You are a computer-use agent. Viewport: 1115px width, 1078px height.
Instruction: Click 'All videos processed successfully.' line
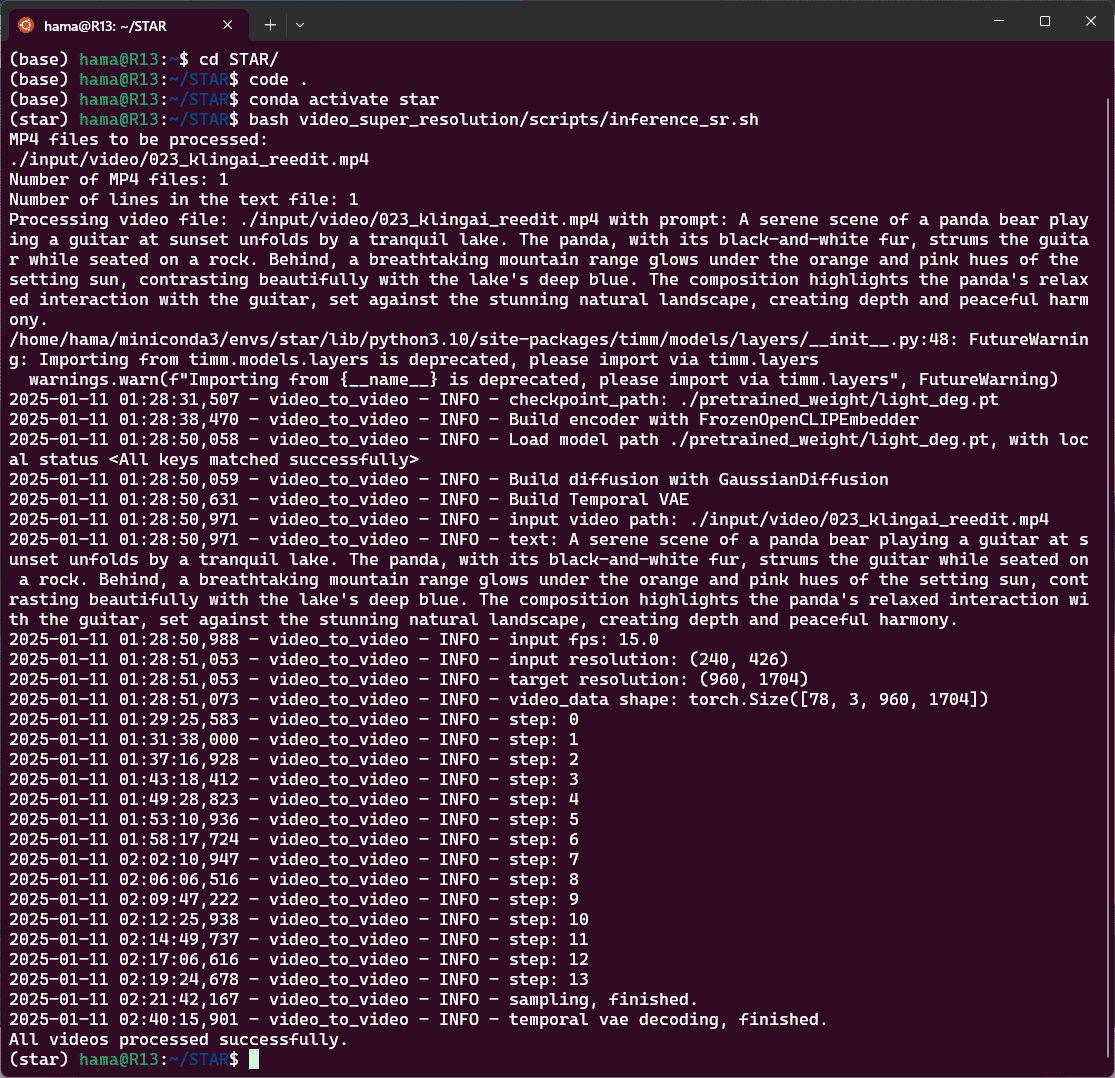(x=178, y=1039)
